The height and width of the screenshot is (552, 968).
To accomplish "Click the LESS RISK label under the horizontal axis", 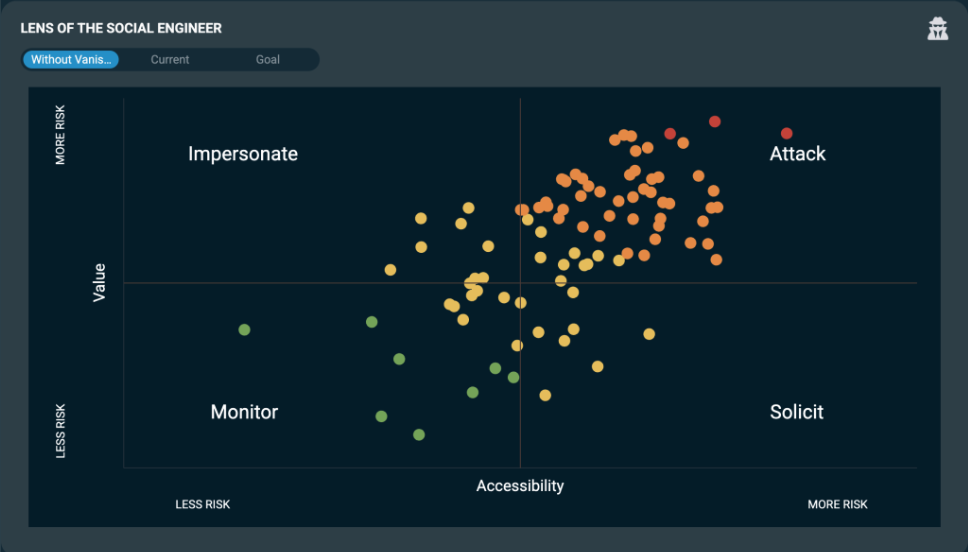I will (x=203, y=505).
